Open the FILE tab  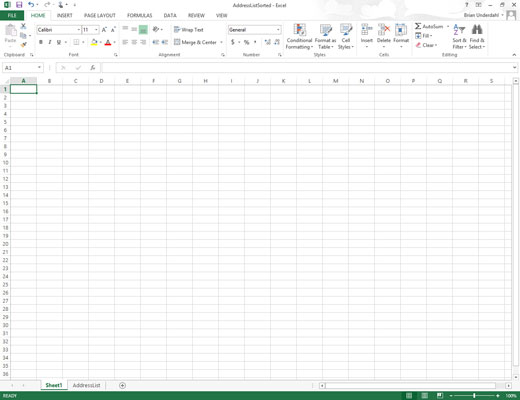point(12,15)
